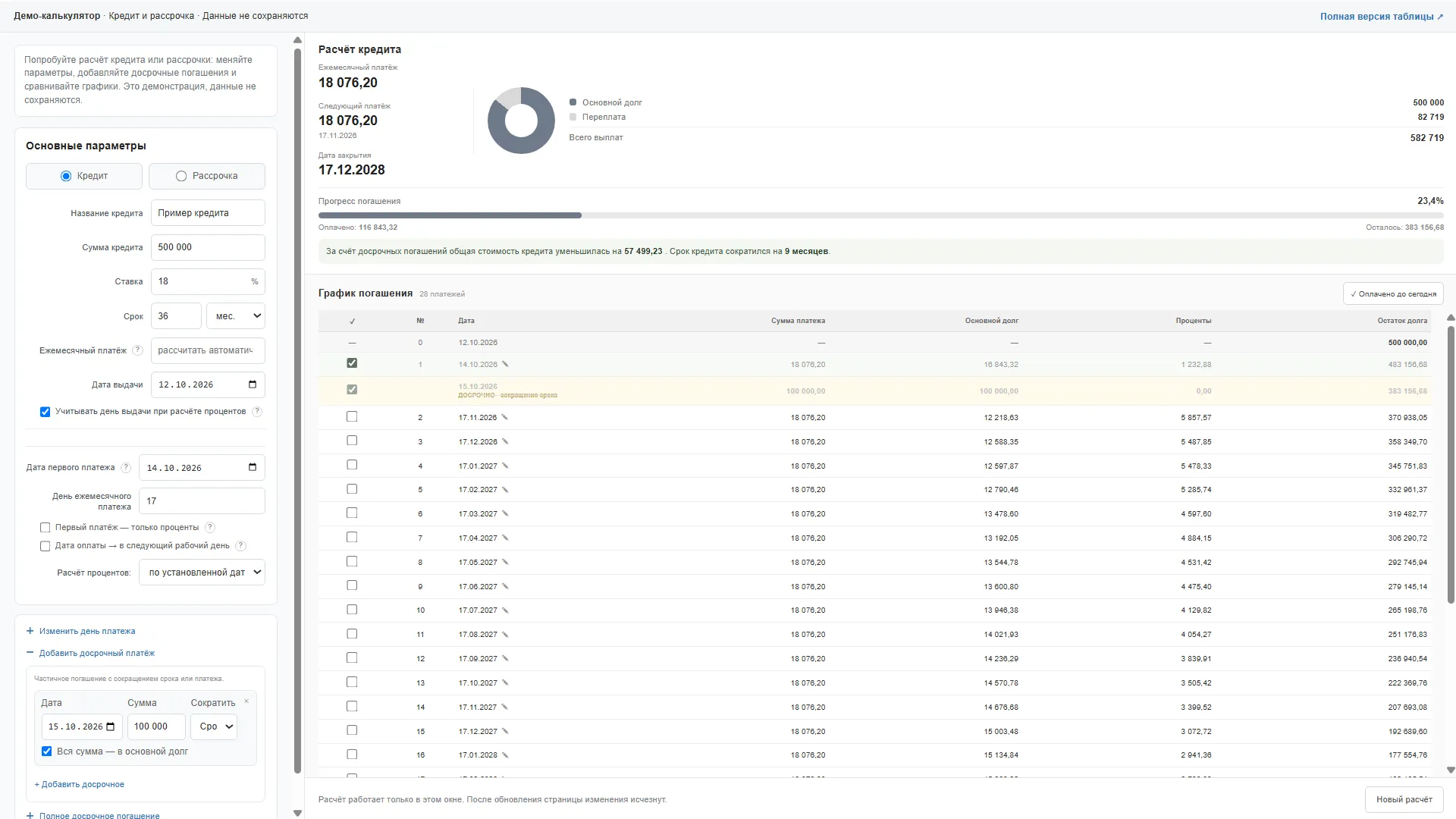
Task: Open calendar picker for Дата выдачи
Action: pos(253,385)
